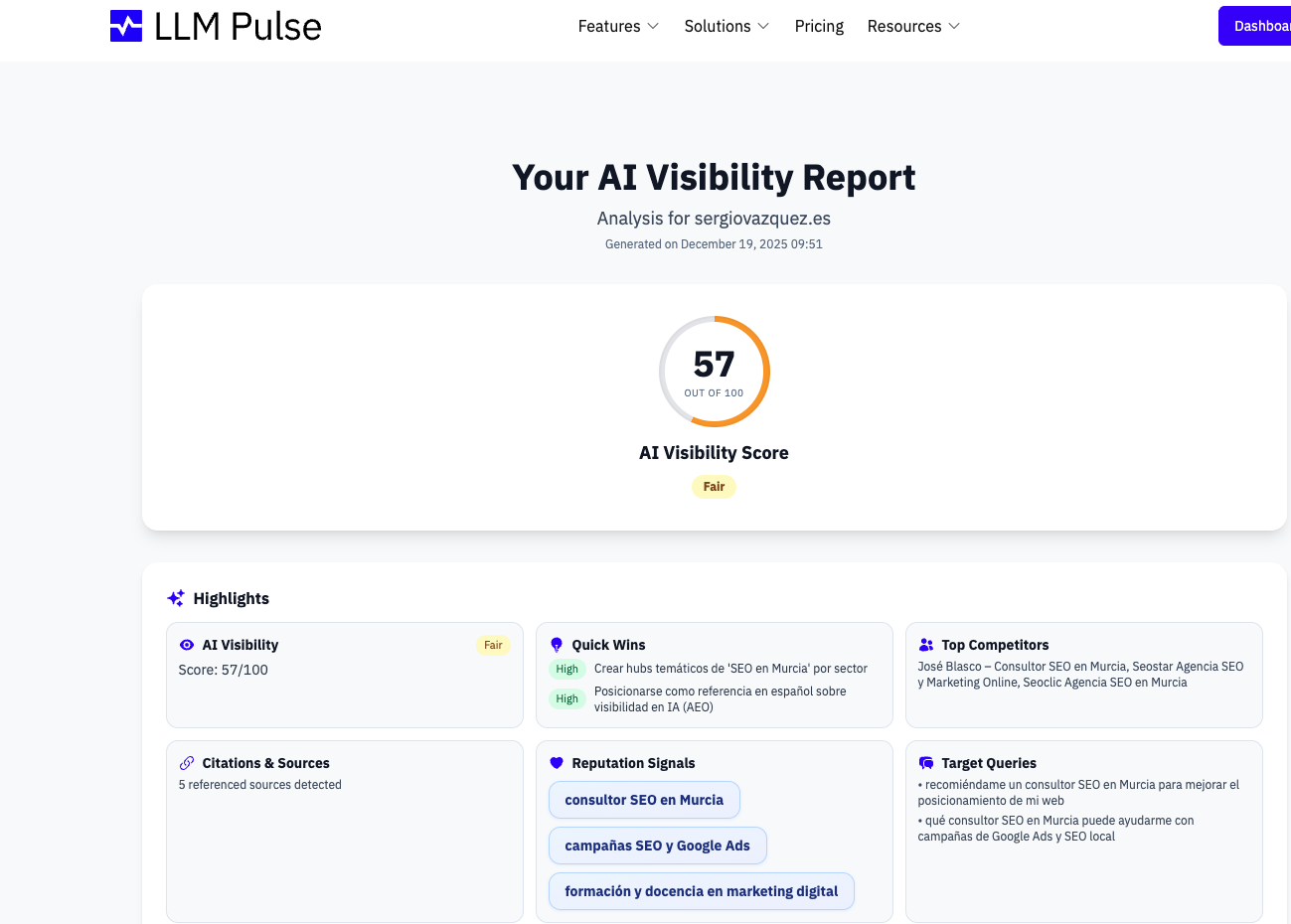Click 'formación y docencia en marketing digital' tag
Viewport: 1291px width, 924px height.
coord(701,891)
